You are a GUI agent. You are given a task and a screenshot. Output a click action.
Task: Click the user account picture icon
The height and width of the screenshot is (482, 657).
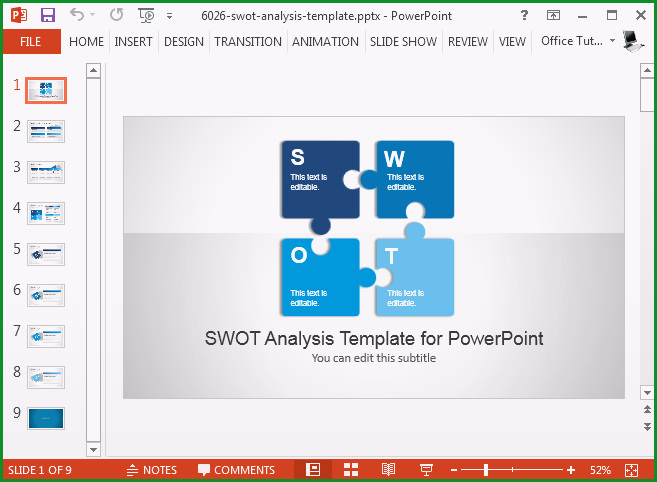(x=633, y=41)
